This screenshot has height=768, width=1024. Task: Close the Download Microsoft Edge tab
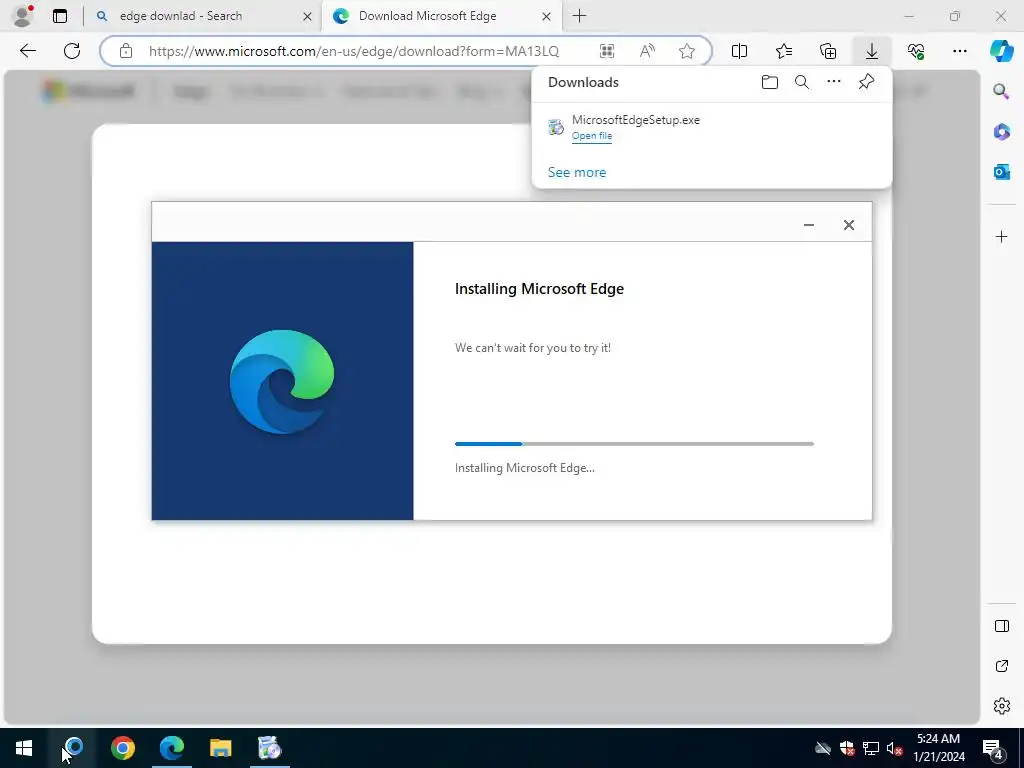(547, 17)
